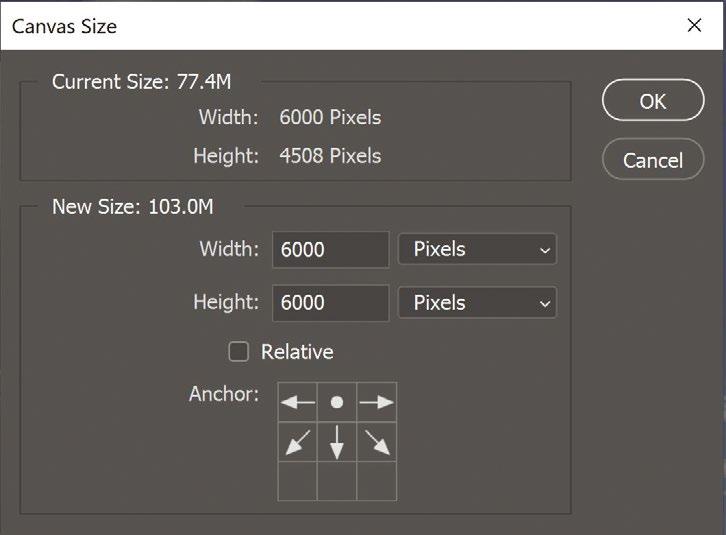Select the down-right diagonal anchor arrow
This screenshot has height=535, width=726.
(x=377, y=441)
